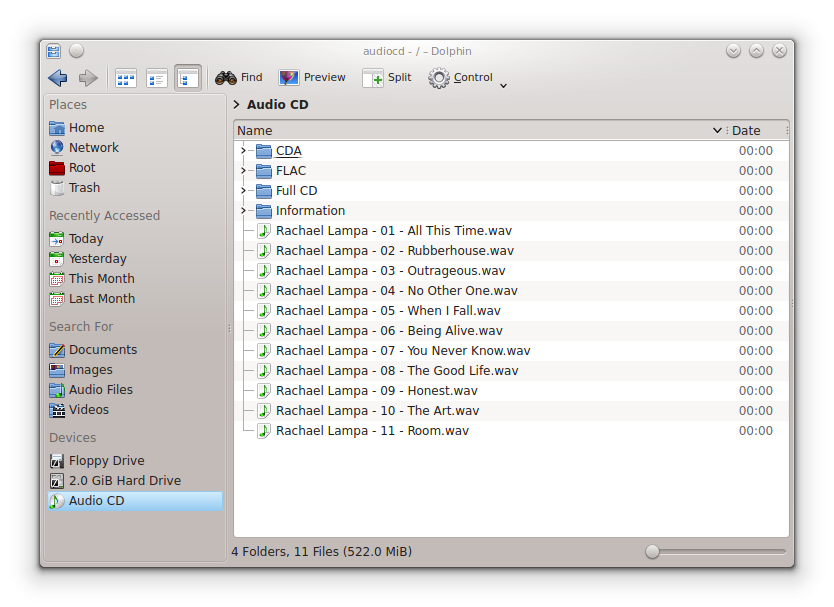Open the Control menu
Viewport: 834px width, 607px height.
coord(462,78)
